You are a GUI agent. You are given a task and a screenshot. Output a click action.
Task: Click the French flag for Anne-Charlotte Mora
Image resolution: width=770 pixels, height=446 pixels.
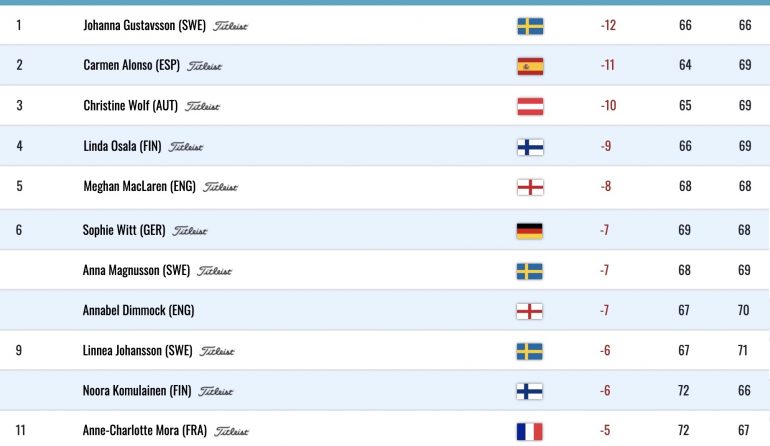[529, 431]
